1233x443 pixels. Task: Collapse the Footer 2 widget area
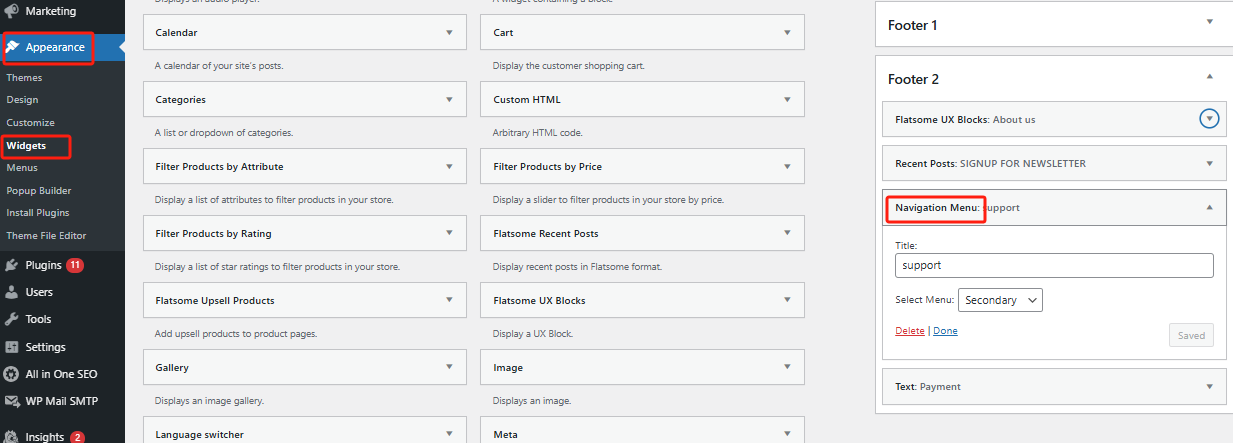[x=1209, y=76]
